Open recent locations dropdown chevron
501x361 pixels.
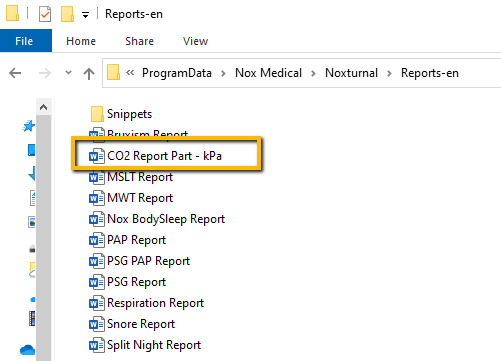pyautogui.click(x=68, y=72)
